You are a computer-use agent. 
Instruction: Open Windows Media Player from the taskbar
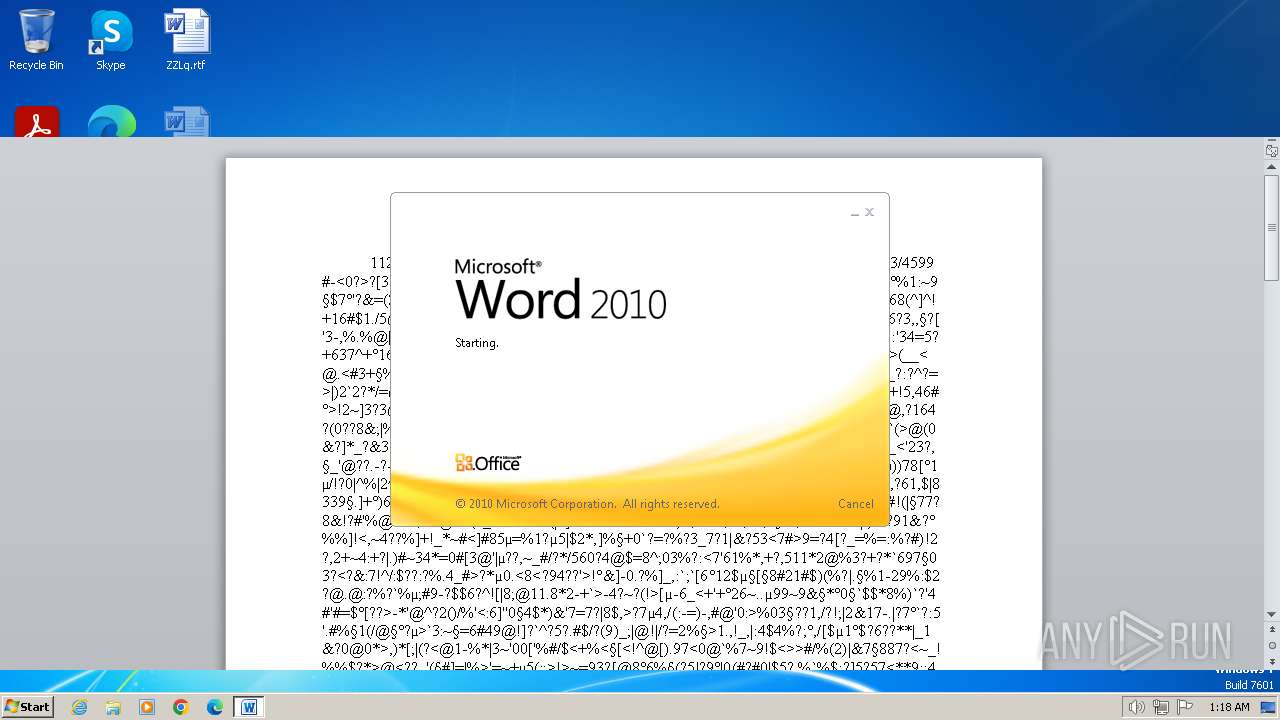pyautogui.click(x=147, y=707)
